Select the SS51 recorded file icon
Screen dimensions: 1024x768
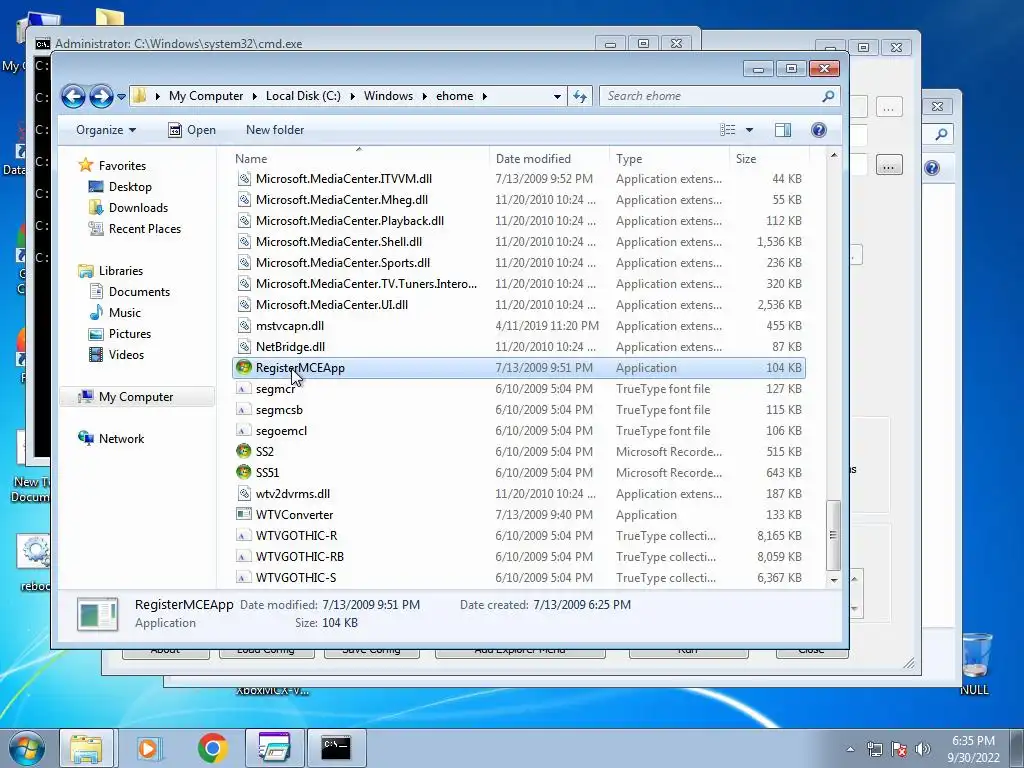tap(244, 473)
